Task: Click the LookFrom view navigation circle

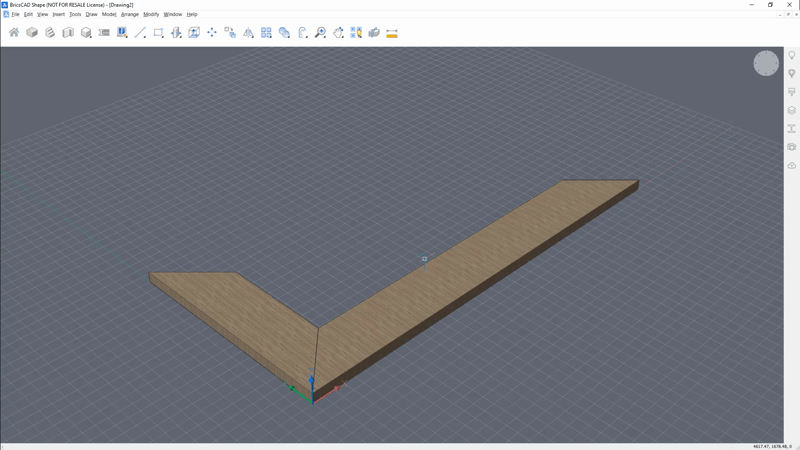Action: pyautogui.click(x=766, y=63)
